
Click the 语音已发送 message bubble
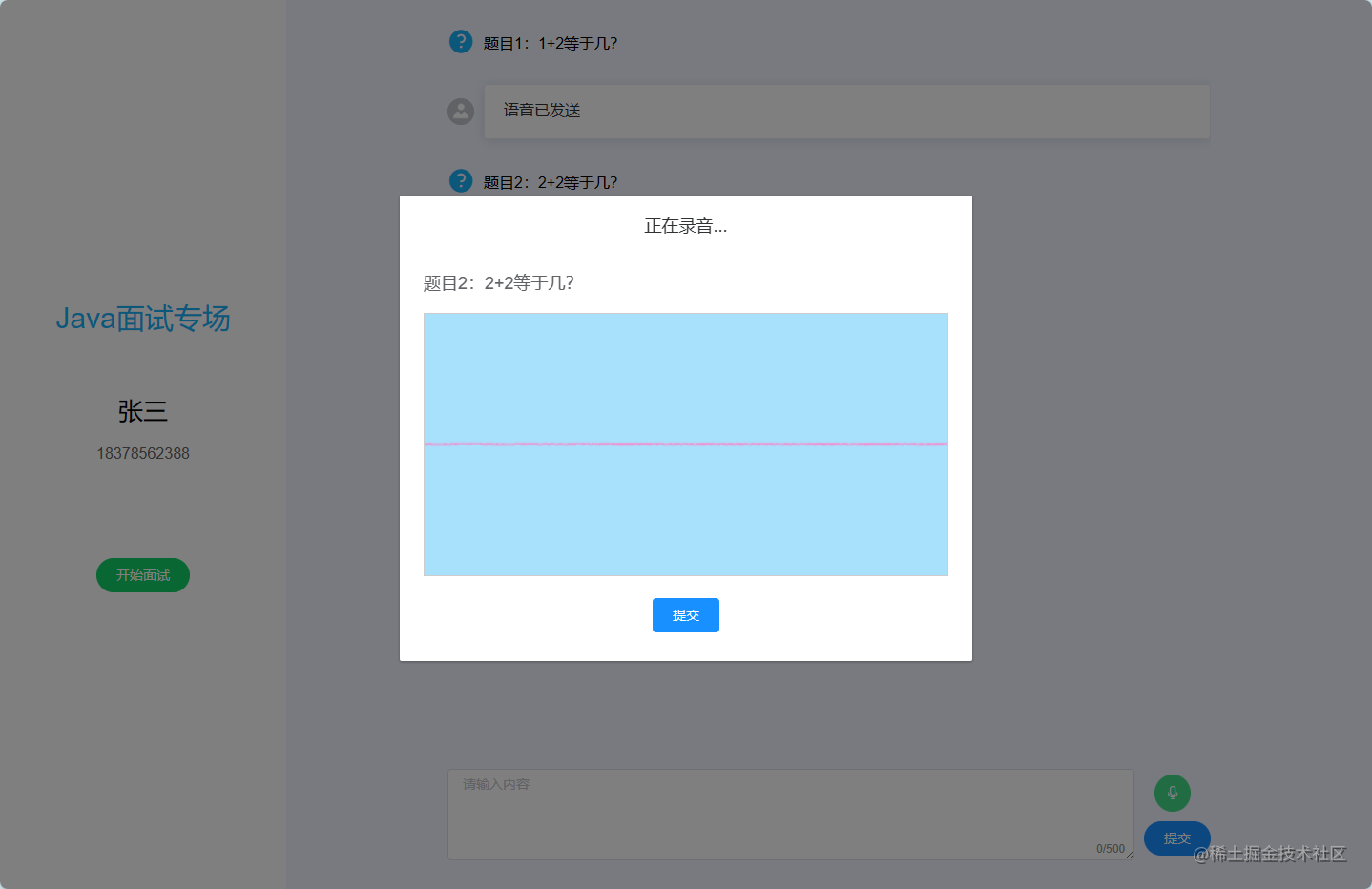pyautogui.click(x=846, y=112)
